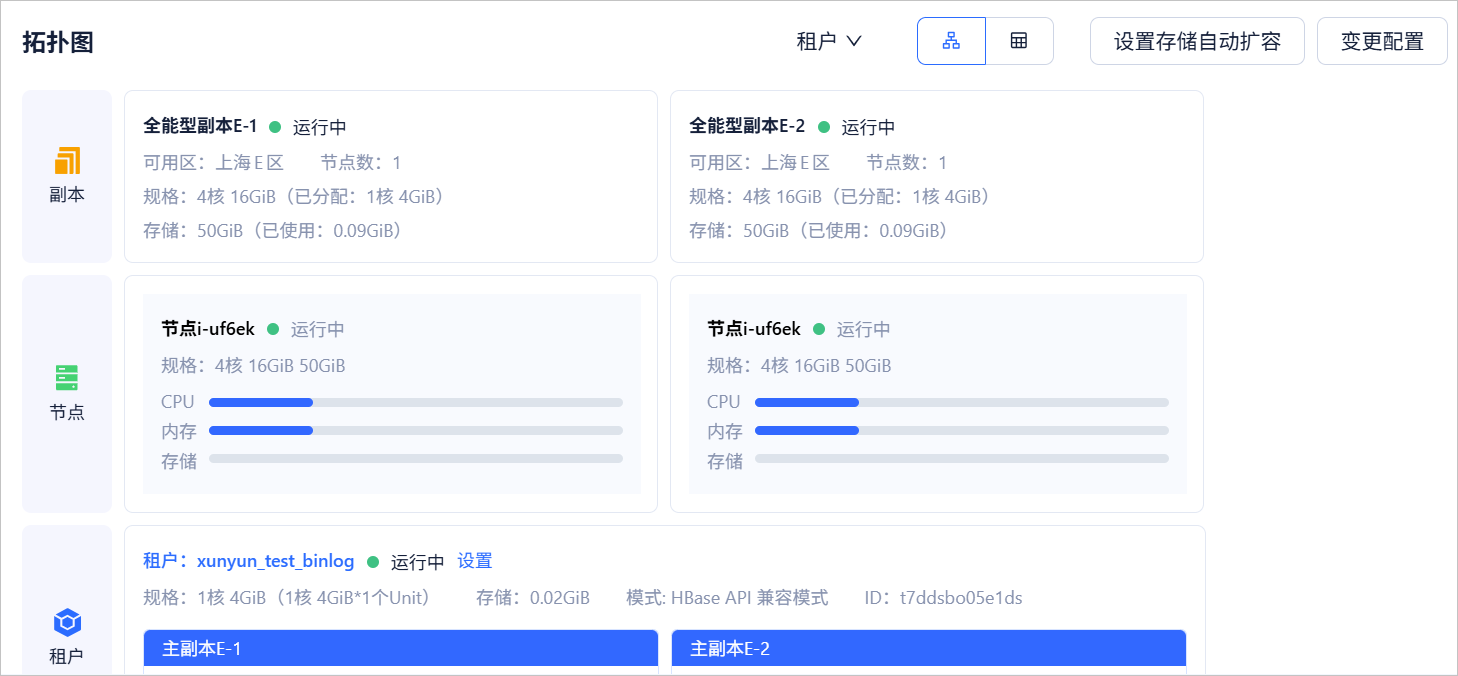Screen dimensions: 1458x676
Task: Click CPU usage bar in first node card
Action: tap(416, 402)
